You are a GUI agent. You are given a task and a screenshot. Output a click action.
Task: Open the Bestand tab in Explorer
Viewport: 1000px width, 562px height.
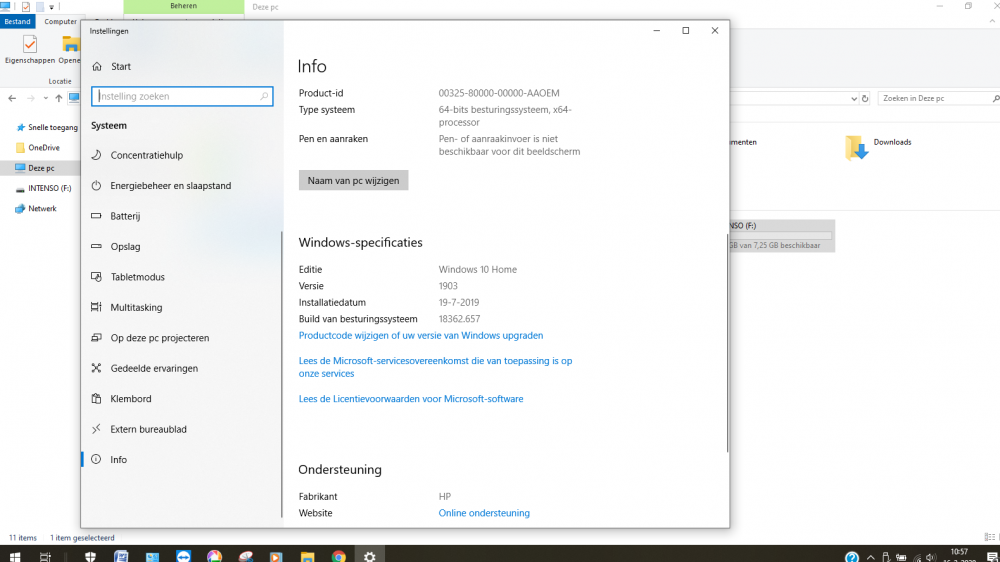(17, 21)
